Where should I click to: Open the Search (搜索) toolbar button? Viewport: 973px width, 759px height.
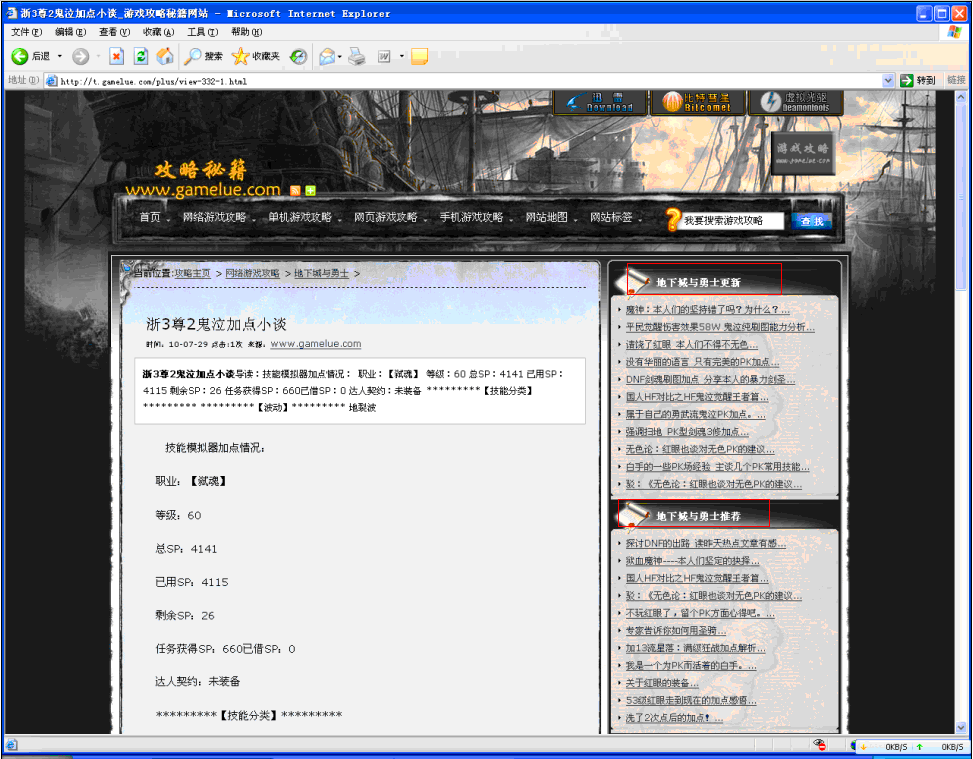(204, 56)
